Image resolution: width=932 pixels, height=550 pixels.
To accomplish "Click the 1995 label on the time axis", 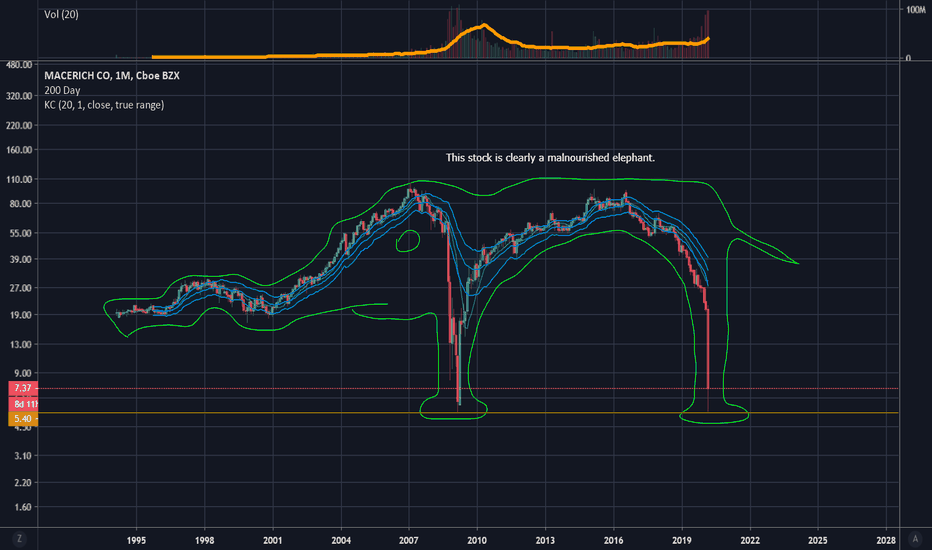I will click(x=136, y=540).
